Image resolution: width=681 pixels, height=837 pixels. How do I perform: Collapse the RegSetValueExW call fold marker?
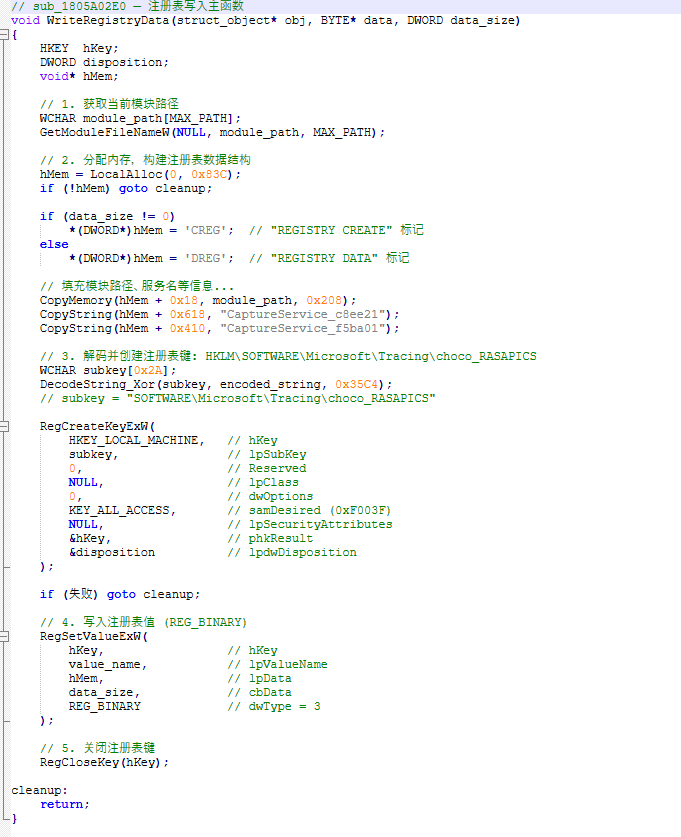click(x=4, y=636)
